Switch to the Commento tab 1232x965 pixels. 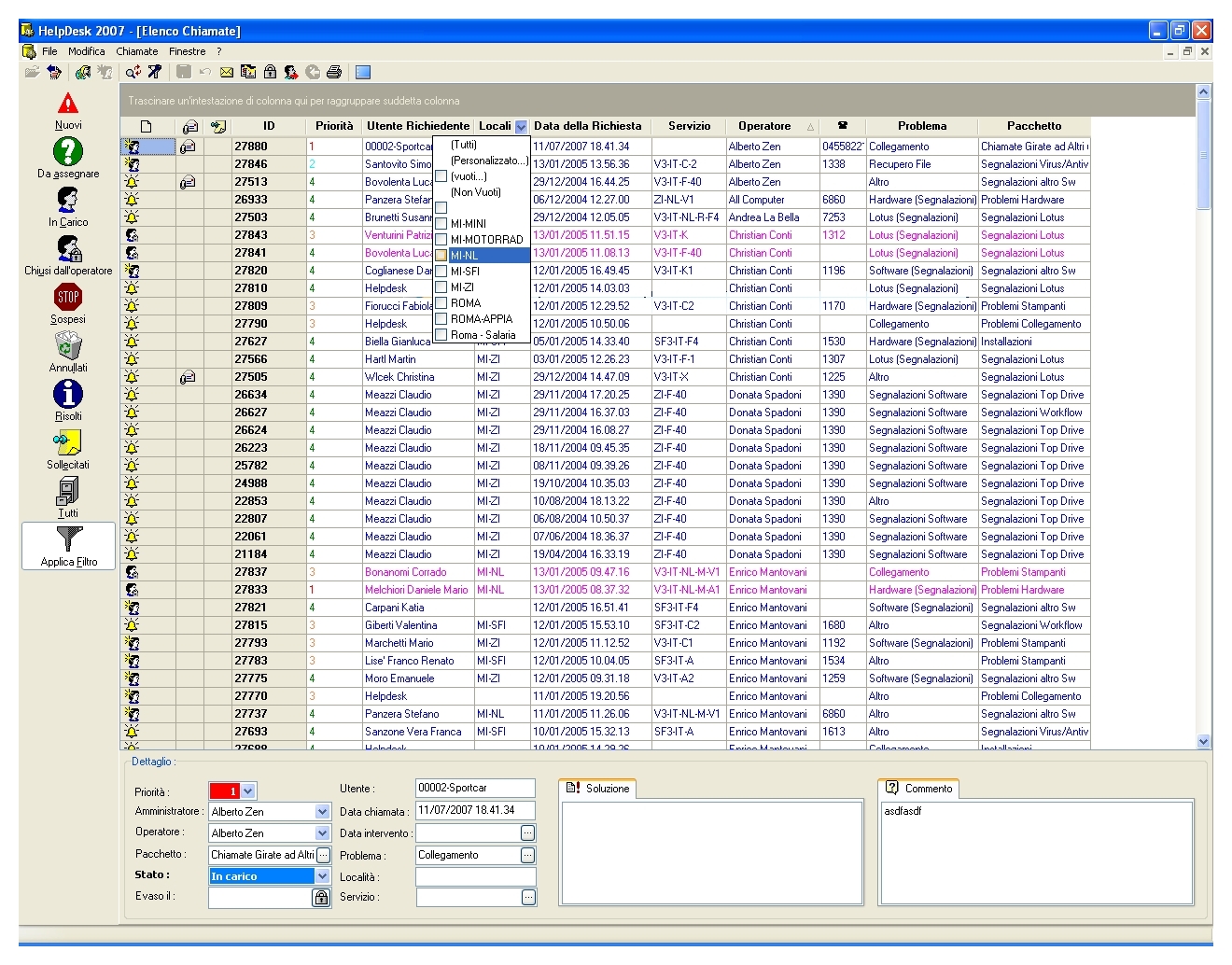pos(919,789)
